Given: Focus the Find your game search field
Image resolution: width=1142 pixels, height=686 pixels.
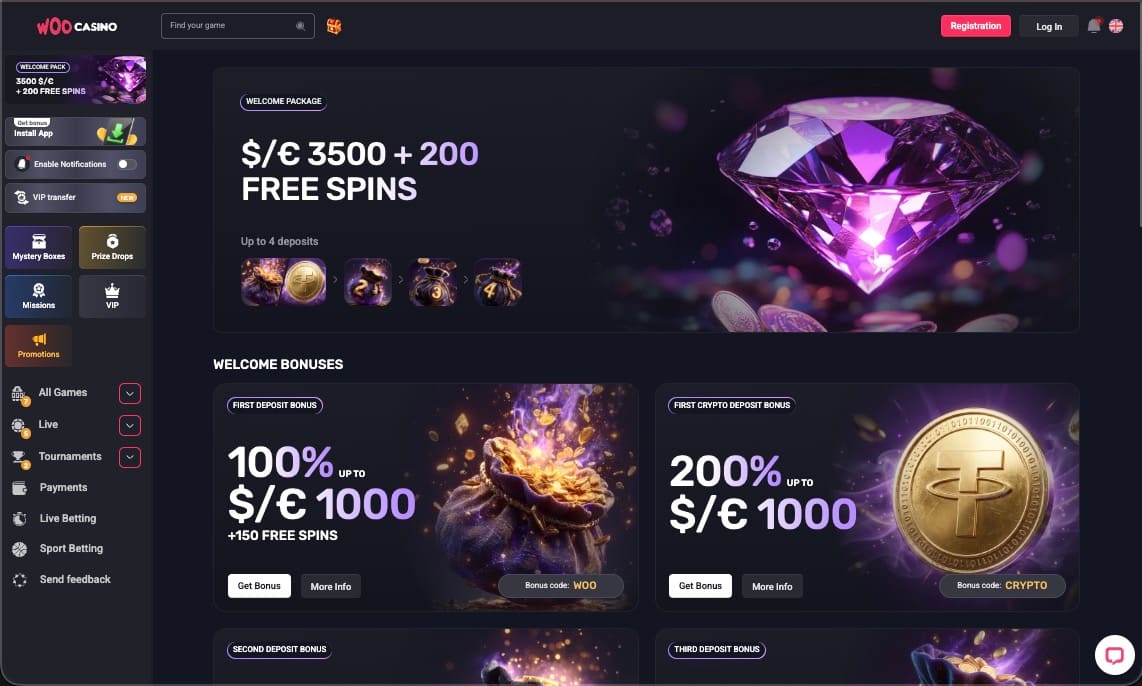Looking at the screenshot, I should (x=237, y=25).
